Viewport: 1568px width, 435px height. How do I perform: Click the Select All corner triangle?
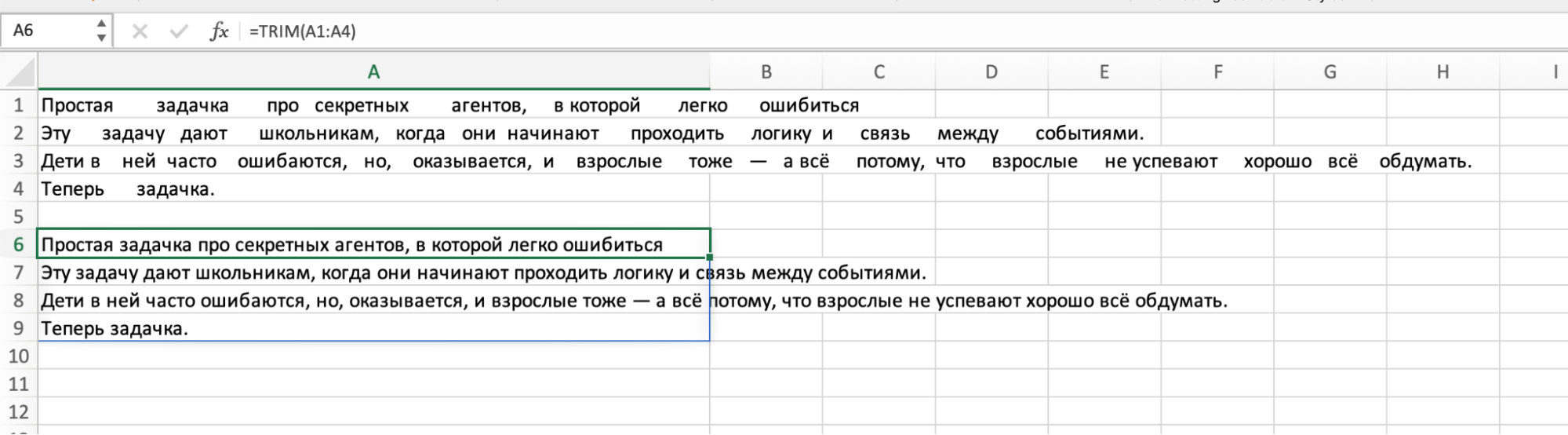coord(20,72)
